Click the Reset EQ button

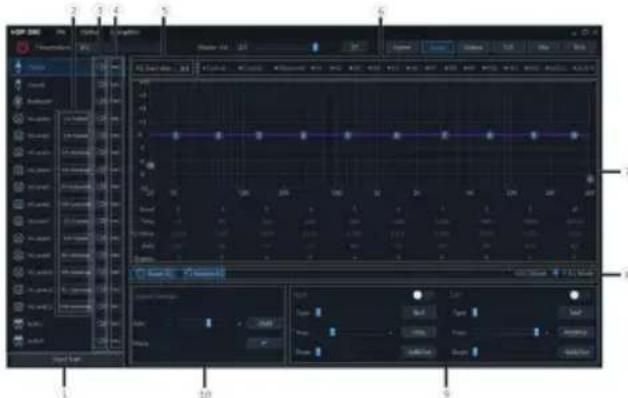155,274
